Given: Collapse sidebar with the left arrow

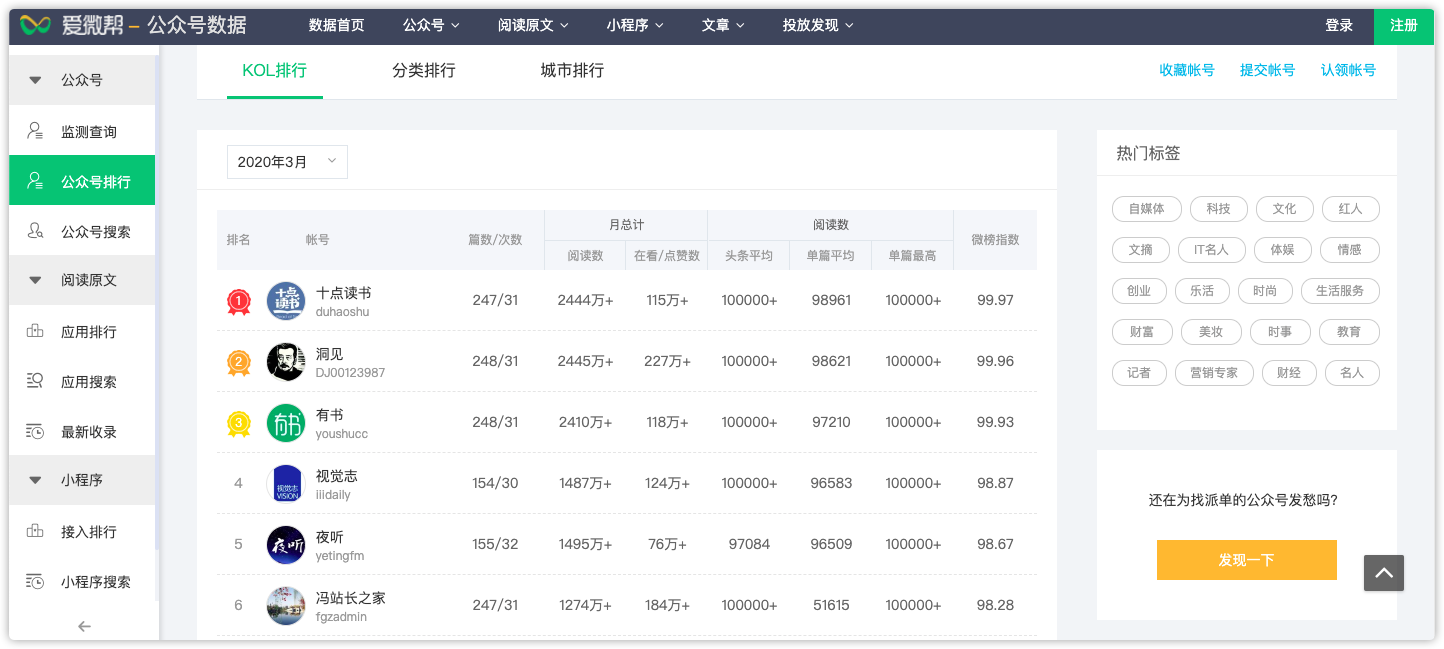Looking at the screenshot, I should click(x=84, y=626).
